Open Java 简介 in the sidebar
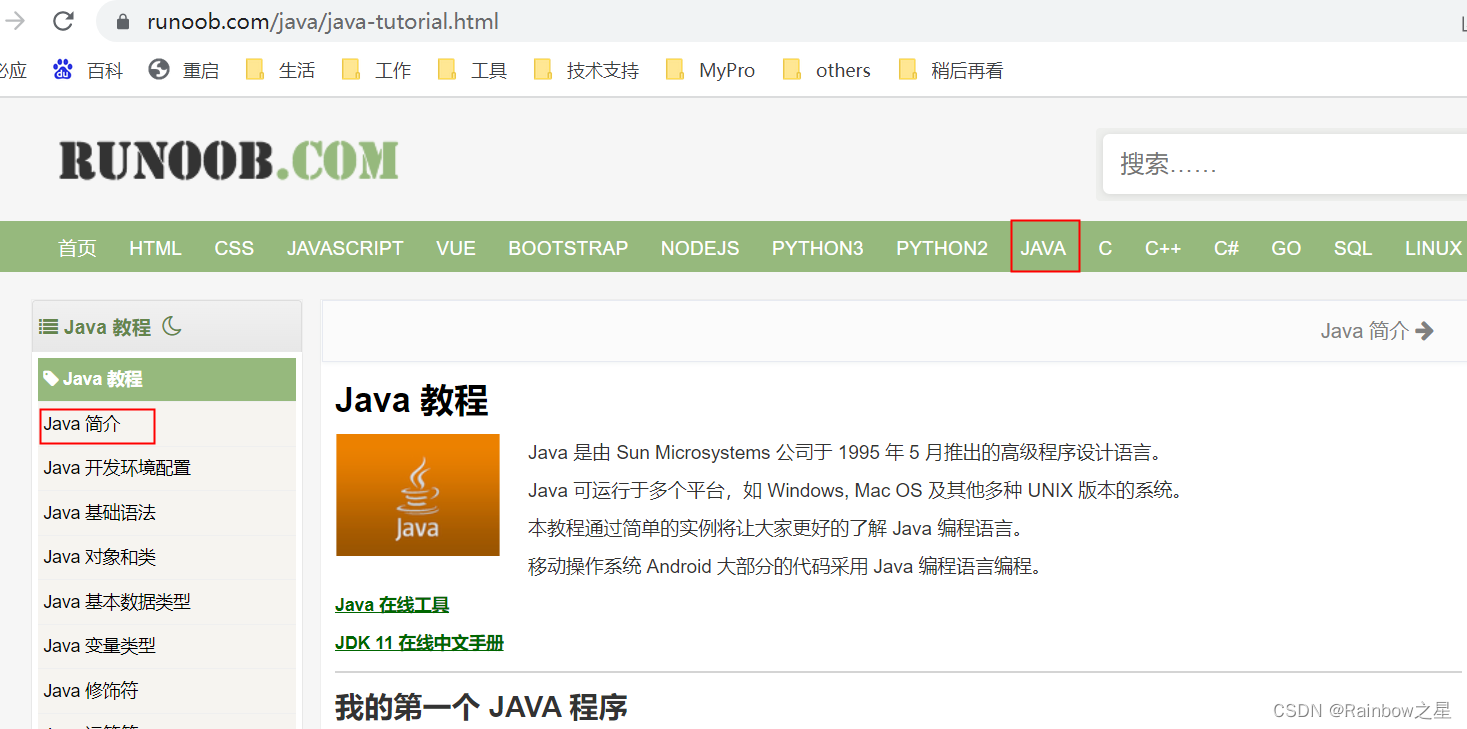1467x729 pixels. click(82, 424)
